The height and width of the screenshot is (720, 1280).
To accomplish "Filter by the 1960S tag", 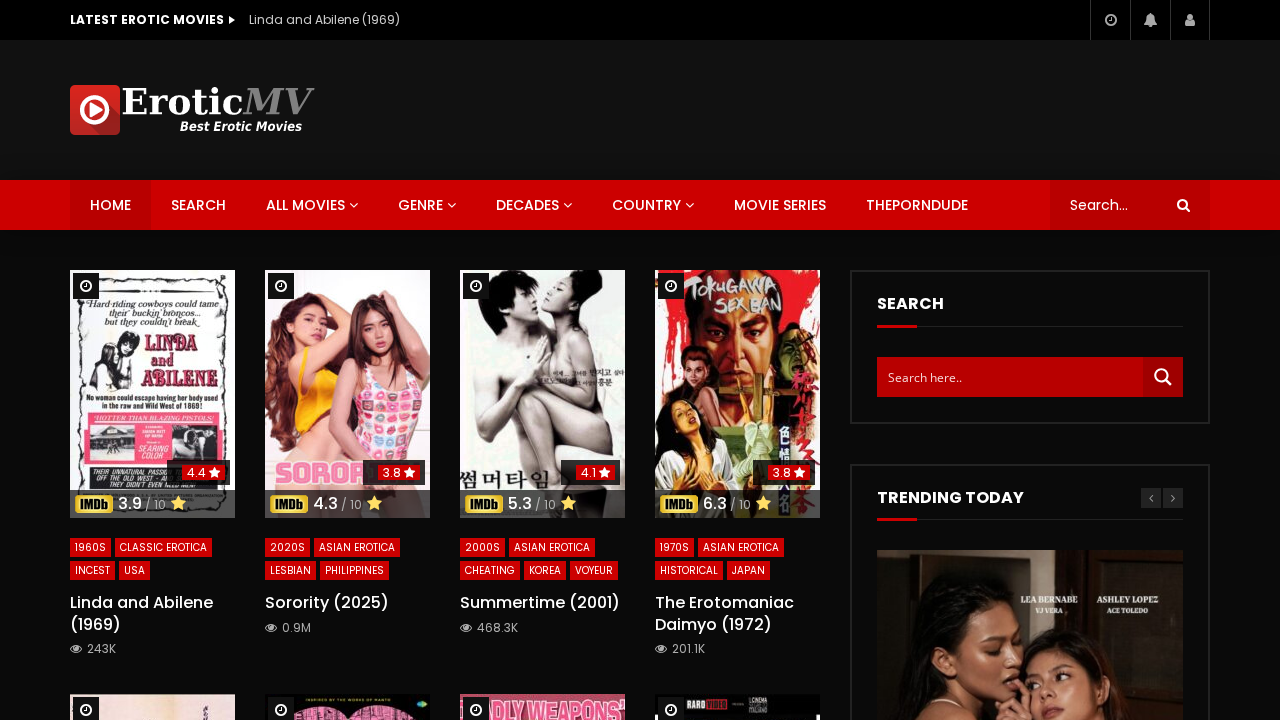I will point(90,547).
